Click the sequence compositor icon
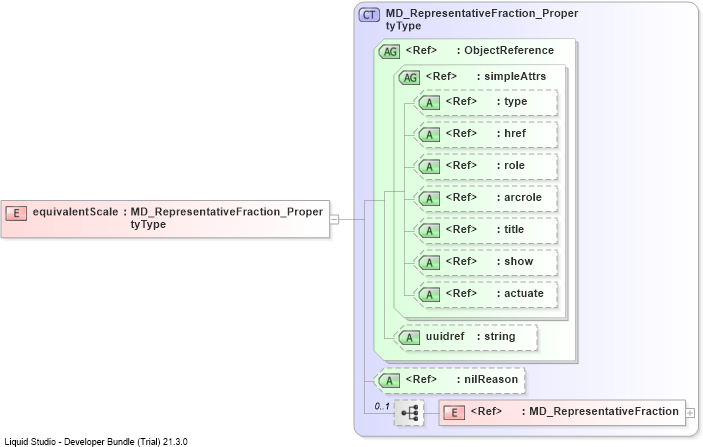The image size is (703, 447). [x=409, y=413]
